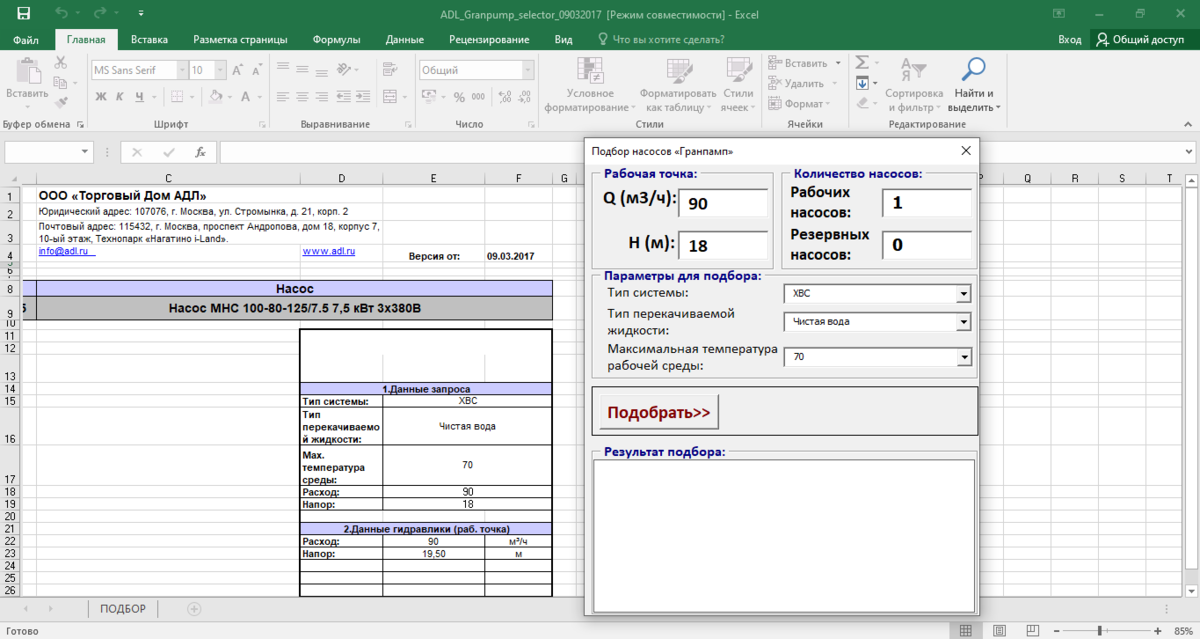
Task: Click the zoom slider in the status bar
Action: [x=1099, y=630]
